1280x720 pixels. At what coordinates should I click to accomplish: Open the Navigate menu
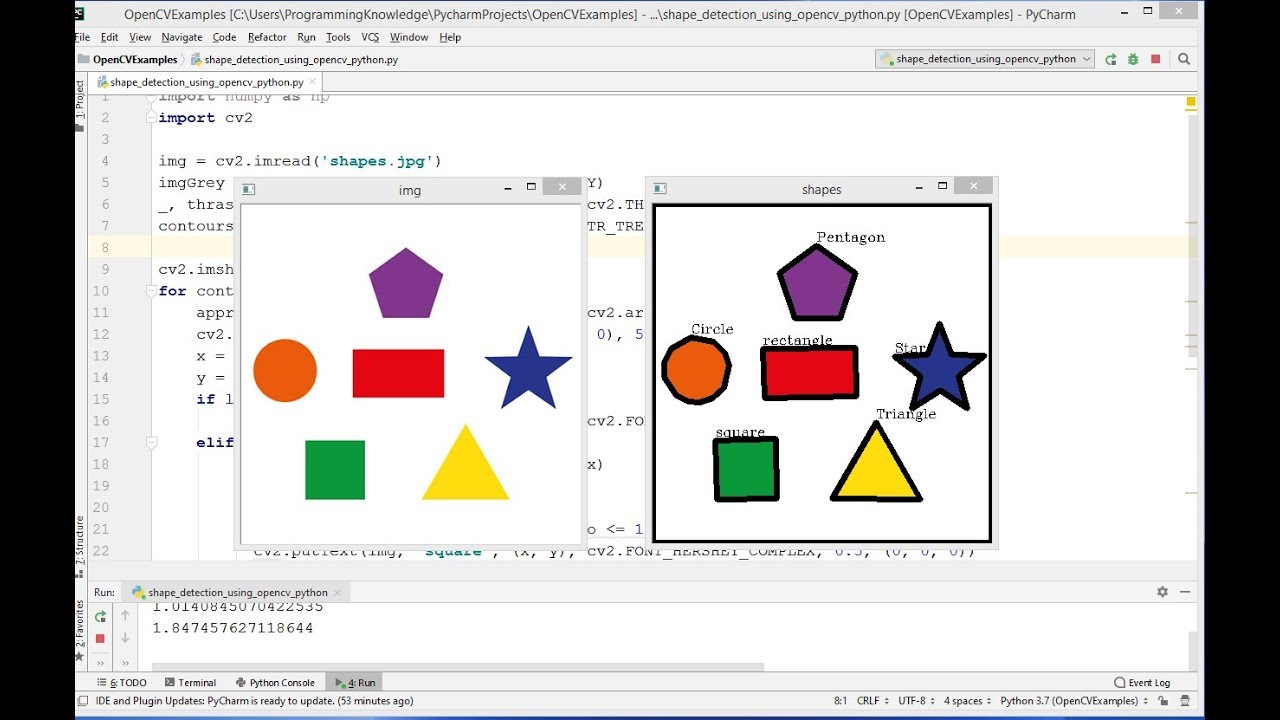[x=181, y=37]
